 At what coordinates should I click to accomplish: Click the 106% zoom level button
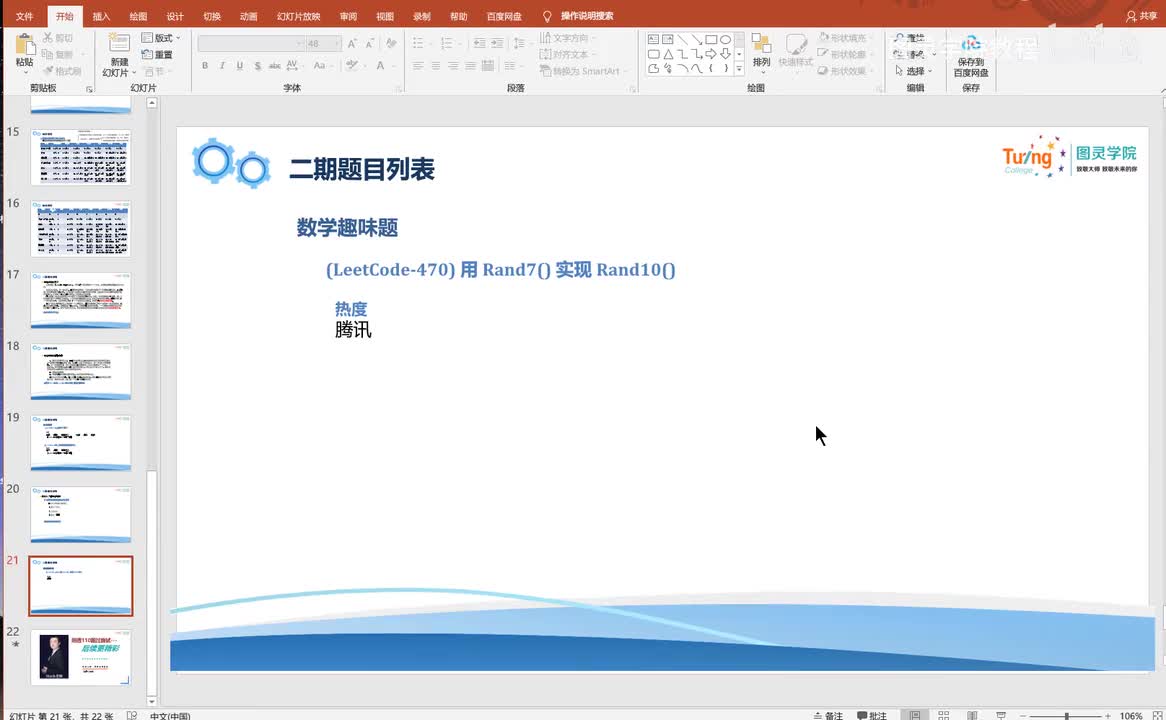point(1130,716)
